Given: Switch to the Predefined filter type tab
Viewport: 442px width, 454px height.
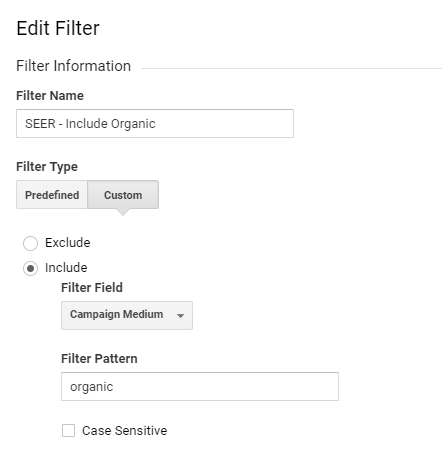Looking at the screenshot, I should (52, 195).
